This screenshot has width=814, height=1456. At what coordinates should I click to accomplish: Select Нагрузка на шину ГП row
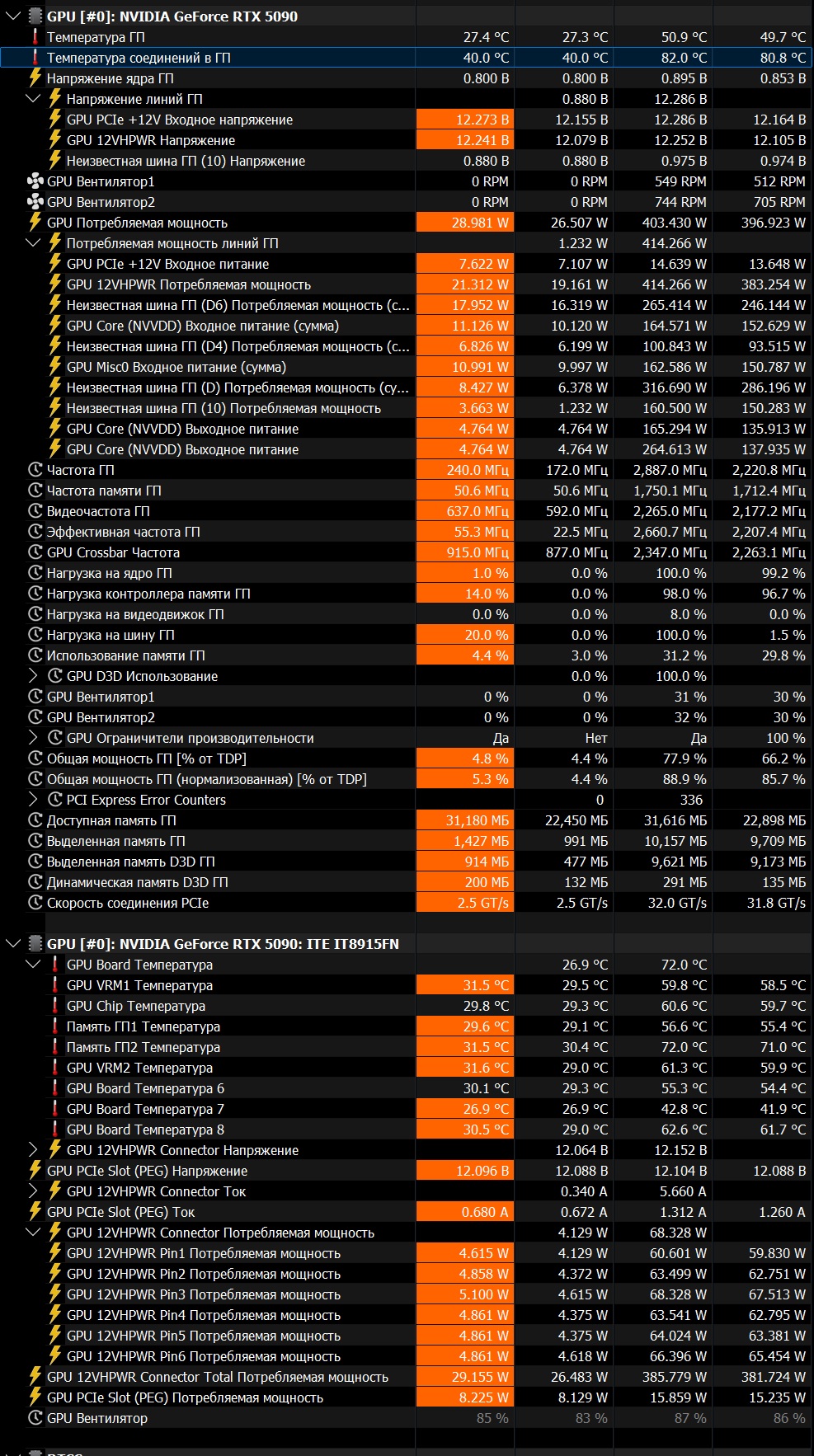click(x=407, y=634)
